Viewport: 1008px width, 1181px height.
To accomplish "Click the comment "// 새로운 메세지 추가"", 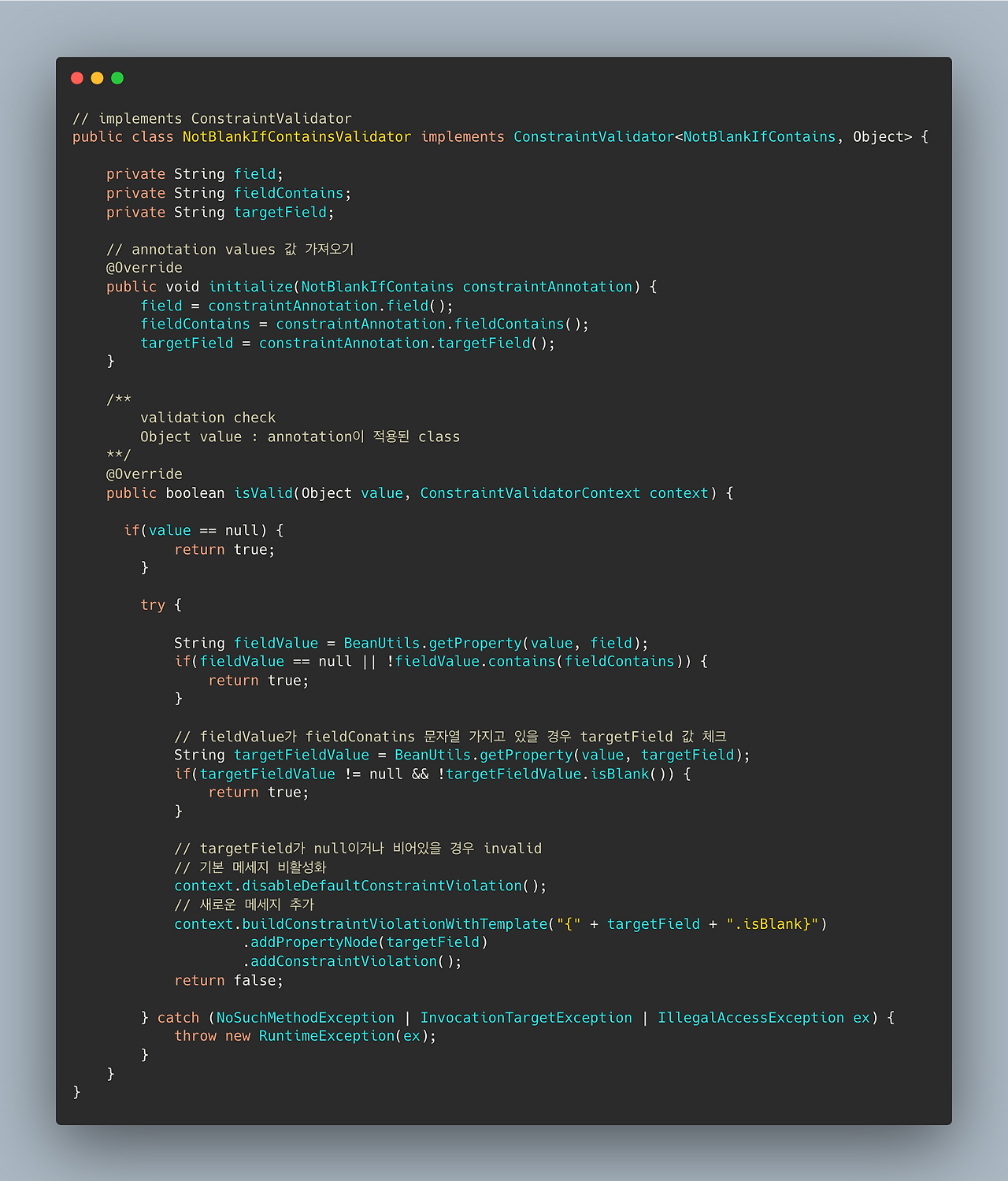I will 244,904.
